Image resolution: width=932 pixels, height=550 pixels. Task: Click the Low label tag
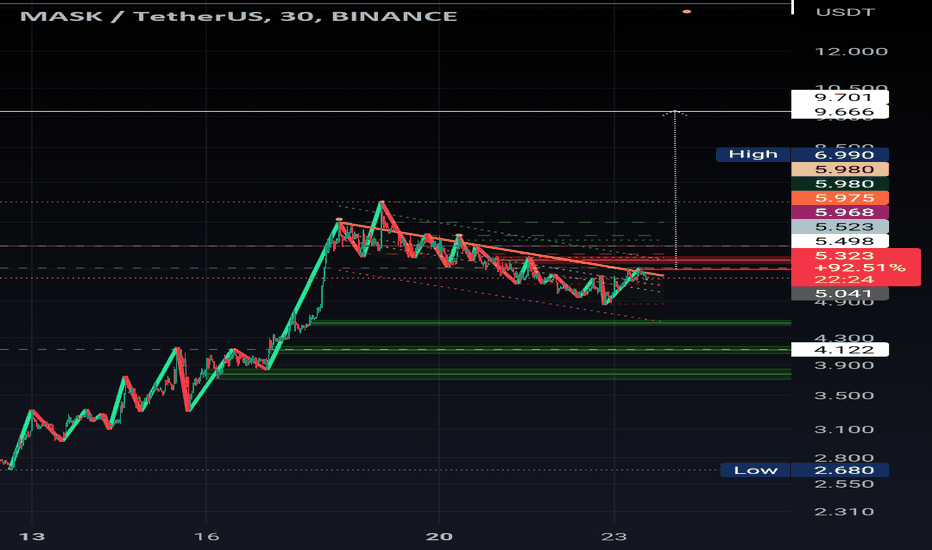click(755, 470)
